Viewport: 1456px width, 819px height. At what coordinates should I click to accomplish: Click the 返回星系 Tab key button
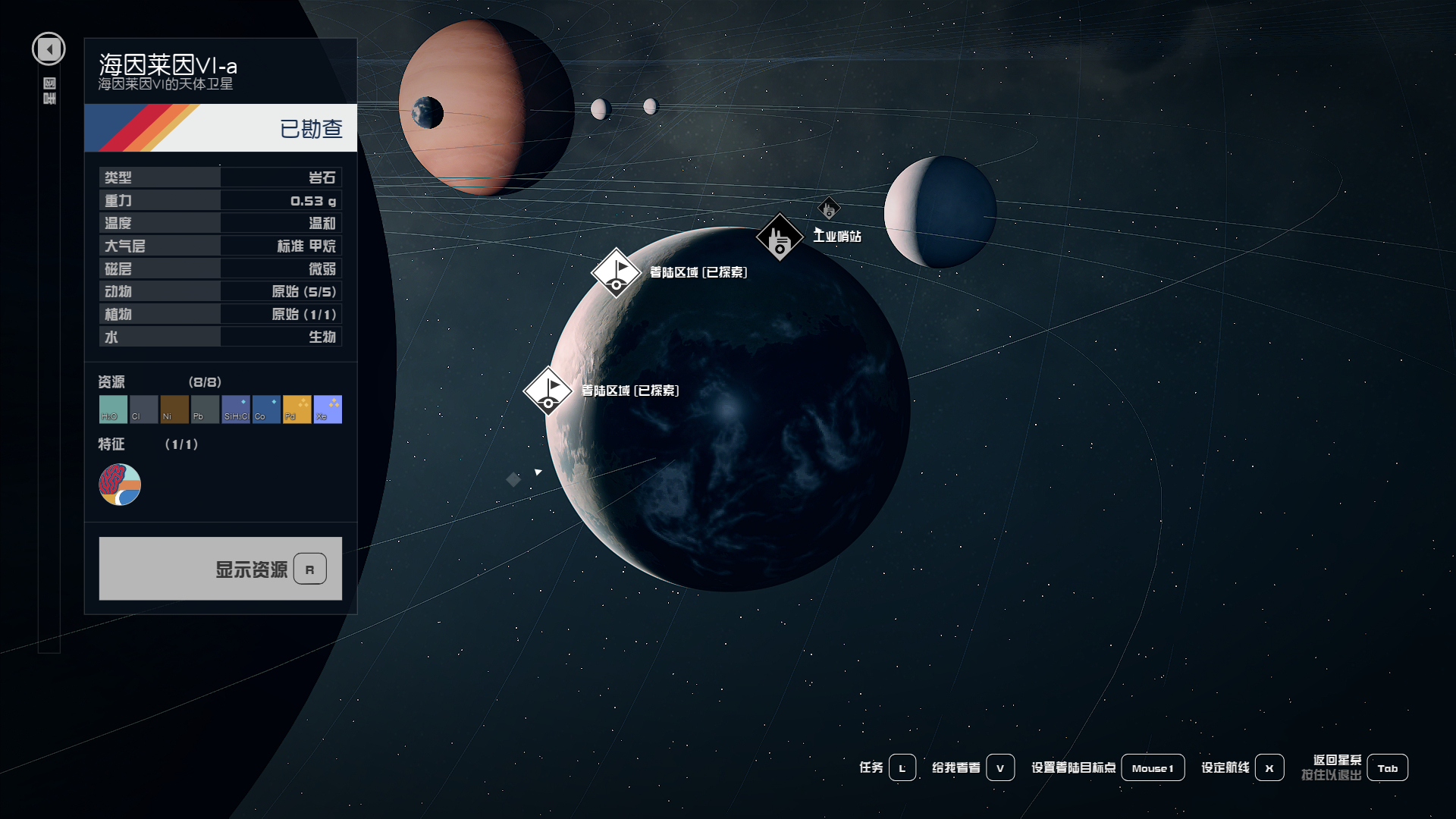[x=1388, y=767]
